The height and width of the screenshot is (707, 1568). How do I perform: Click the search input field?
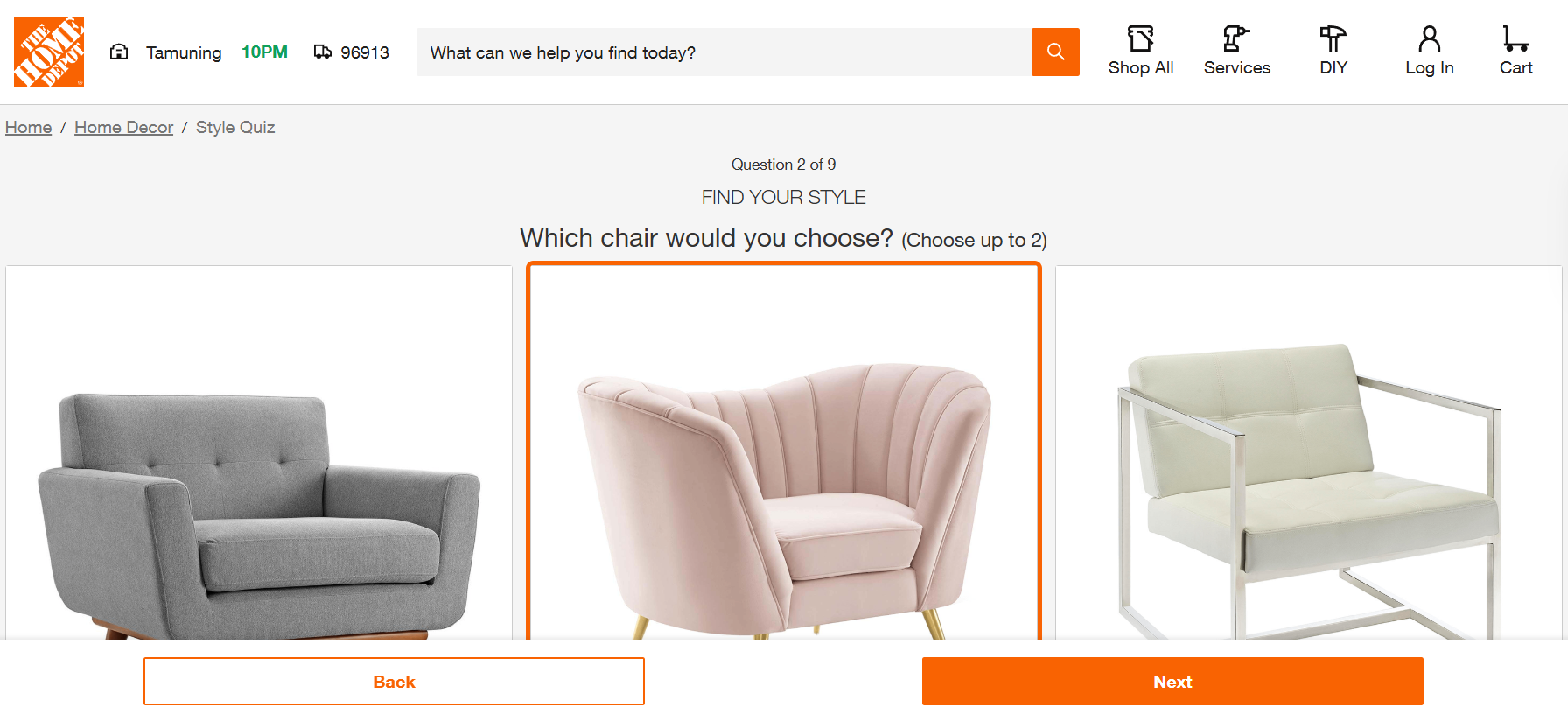(x=723, y=52)
